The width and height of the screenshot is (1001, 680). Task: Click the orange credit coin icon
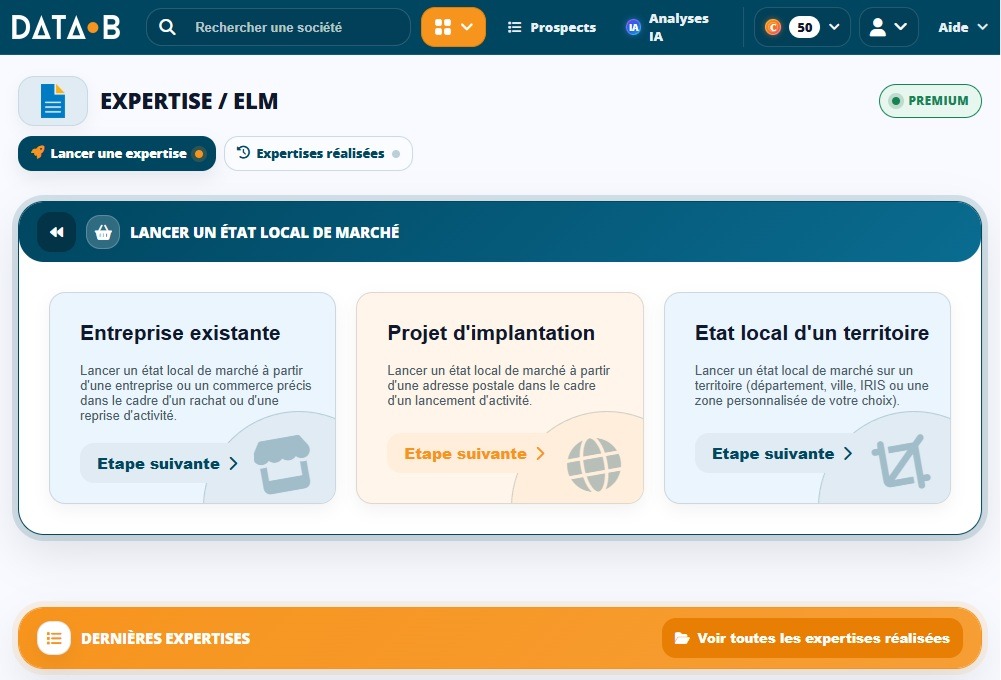pyautogui.click(x=772, y=27)
